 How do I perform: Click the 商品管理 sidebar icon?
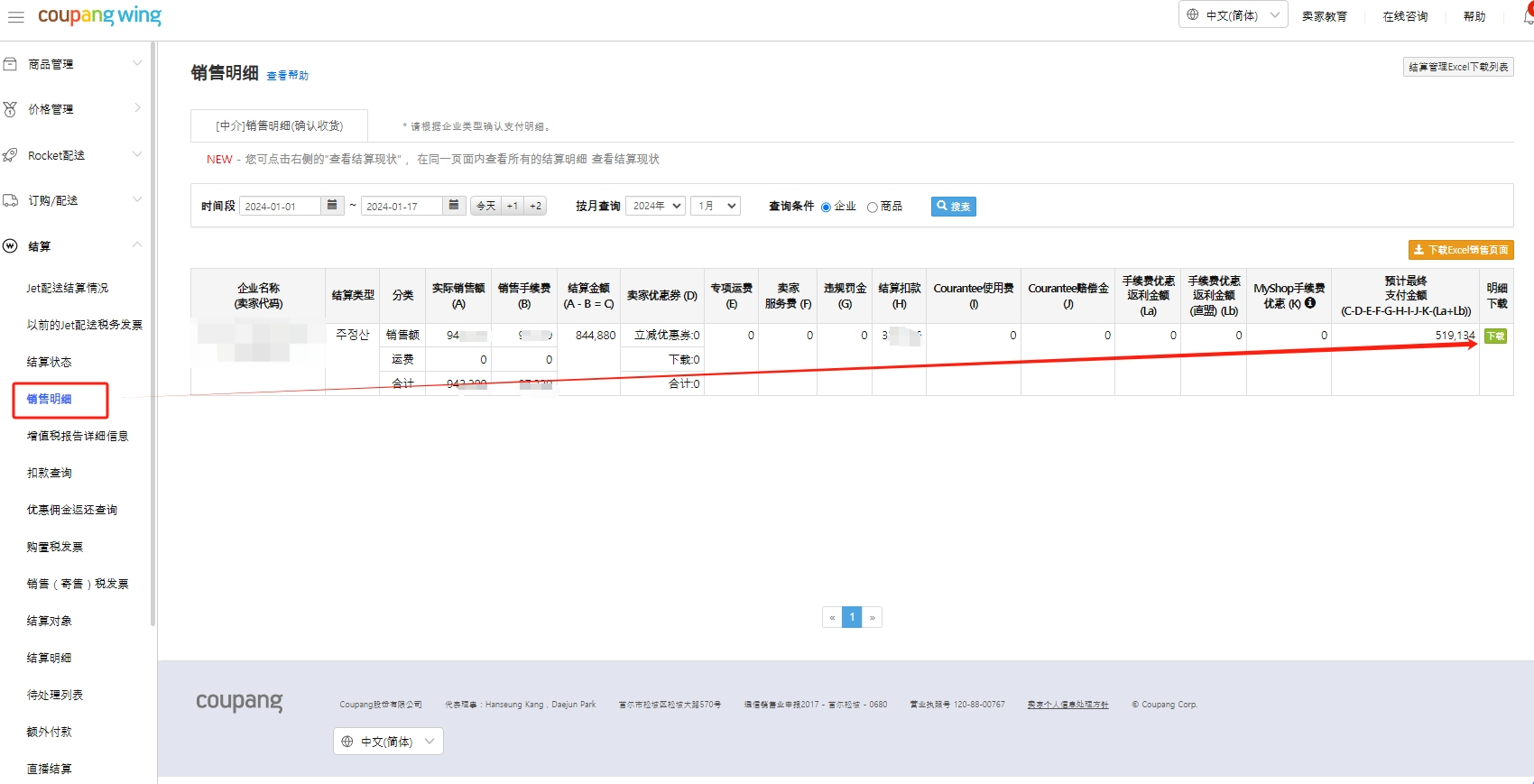coord(11,64)
